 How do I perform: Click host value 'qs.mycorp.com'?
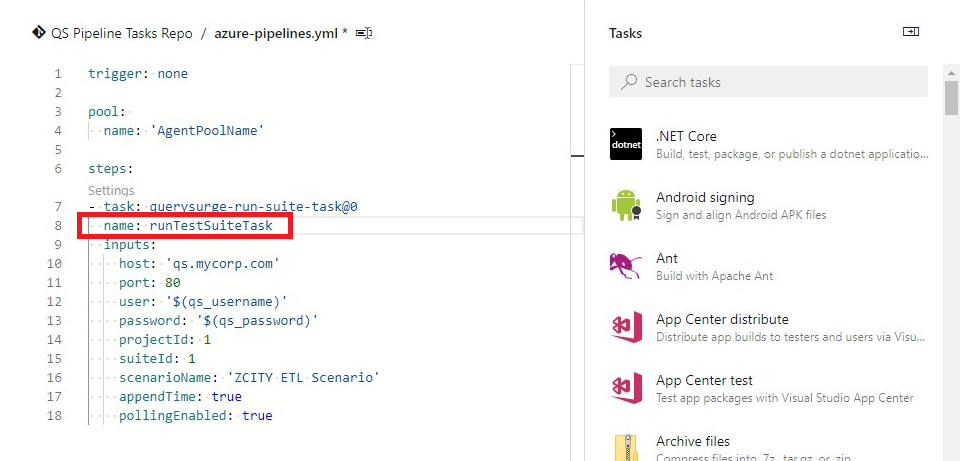222,264
